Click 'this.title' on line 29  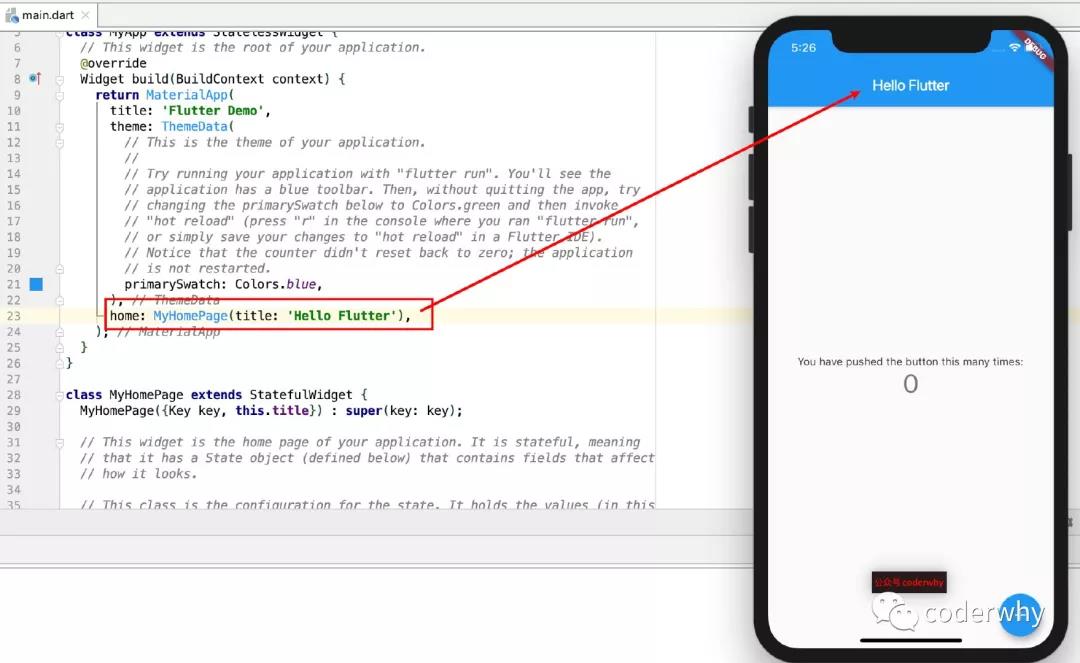click(272, 411)
